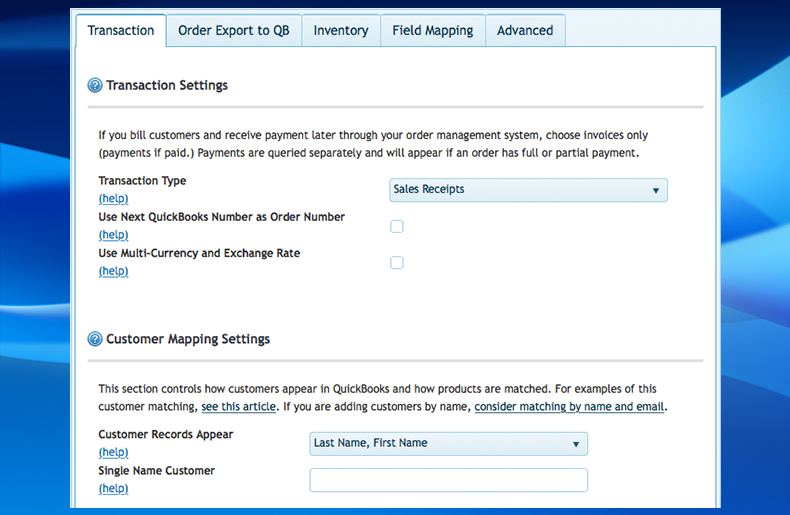Image resolution: width=790 pixels, height=515 pixels.
Task: Open the Transaction Type dropdown
Action: 529,190
